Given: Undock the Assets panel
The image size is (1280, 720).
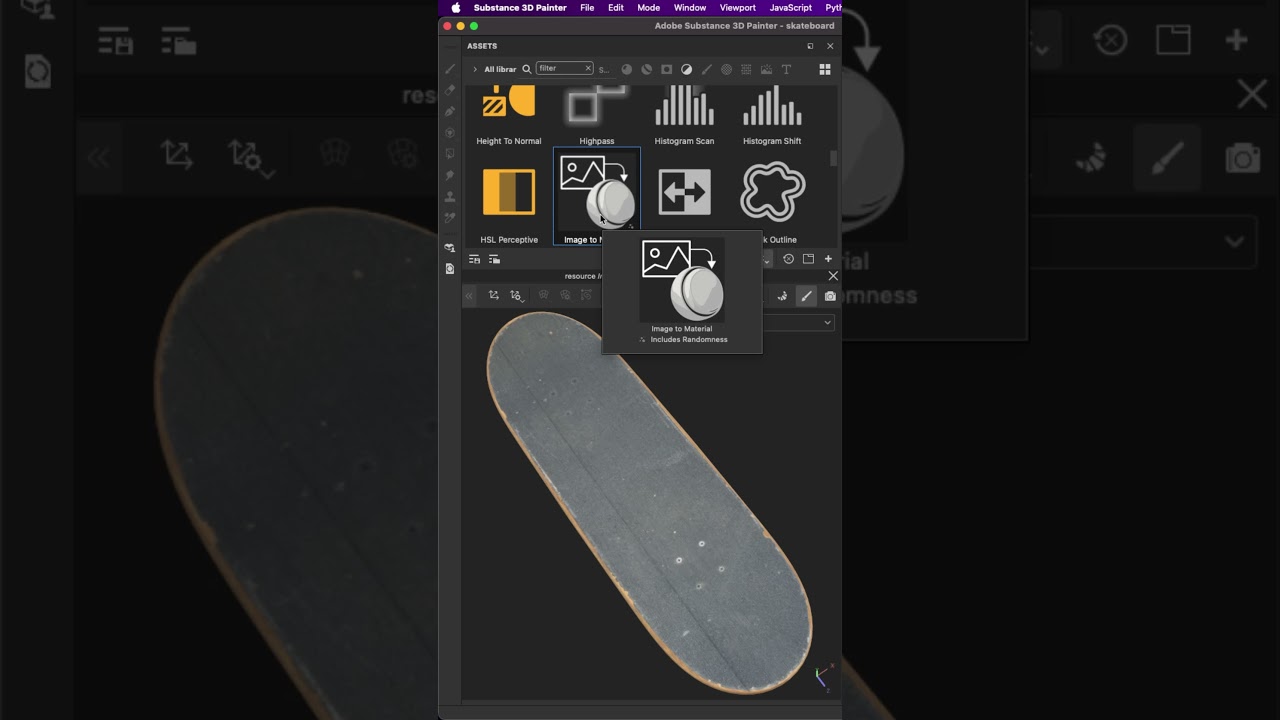Looking at the screenshot, I should (x=810, y=46).
